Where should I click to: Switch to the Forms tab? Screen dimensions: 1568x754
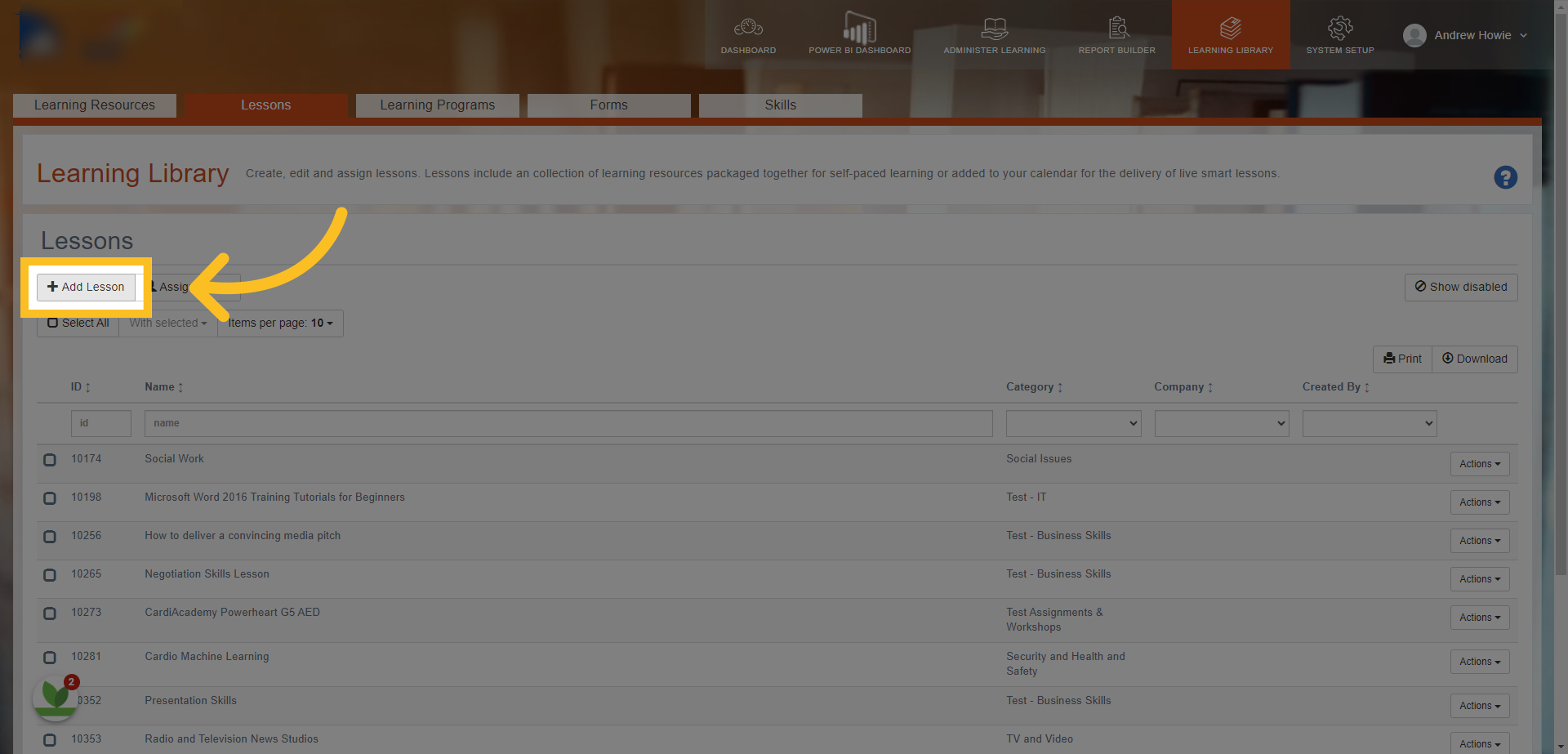[x=609, y=105]
